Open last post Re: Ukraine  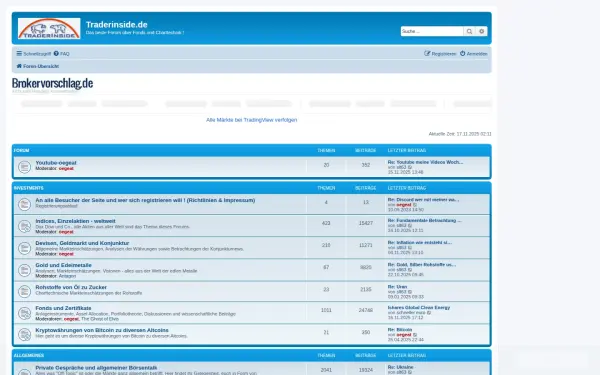[401, 367]
